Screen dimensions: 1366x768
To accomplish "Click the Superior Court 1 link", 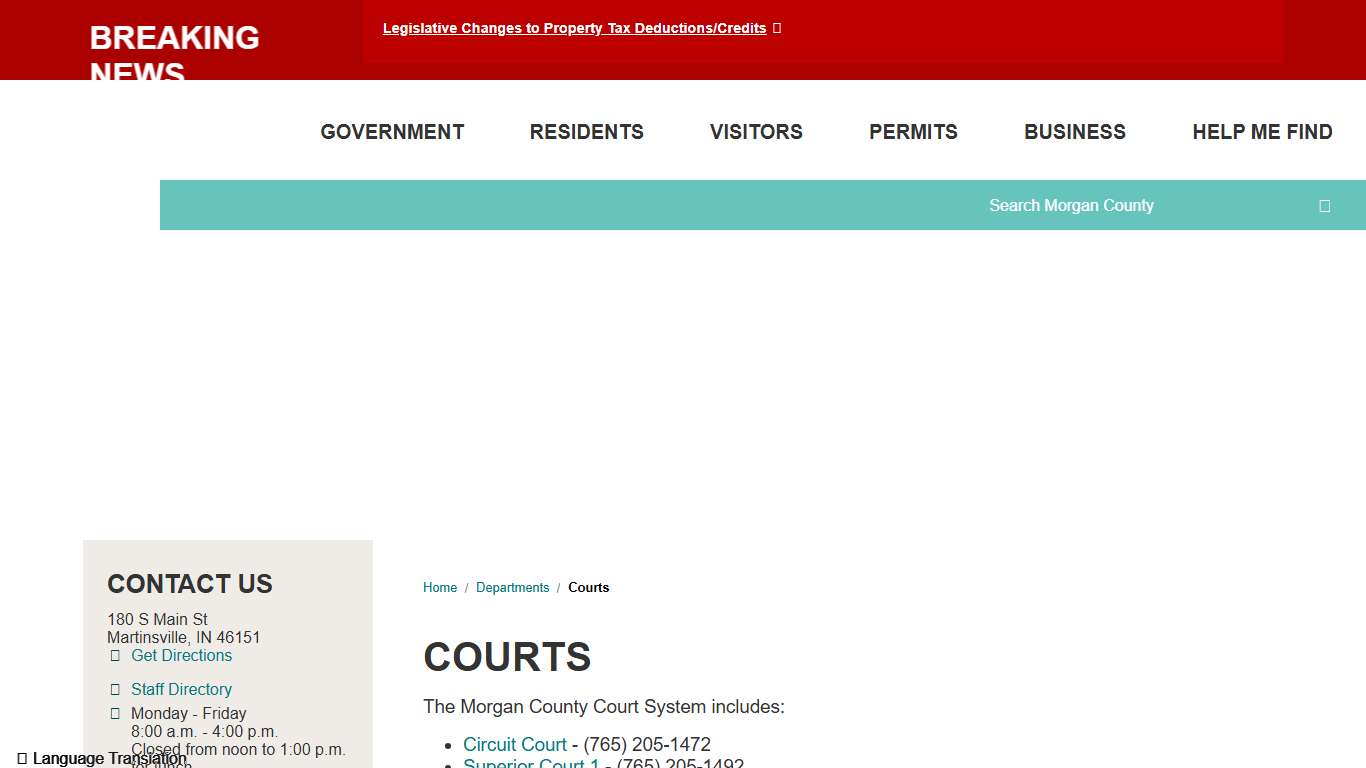I will click(x=531, y=763).
